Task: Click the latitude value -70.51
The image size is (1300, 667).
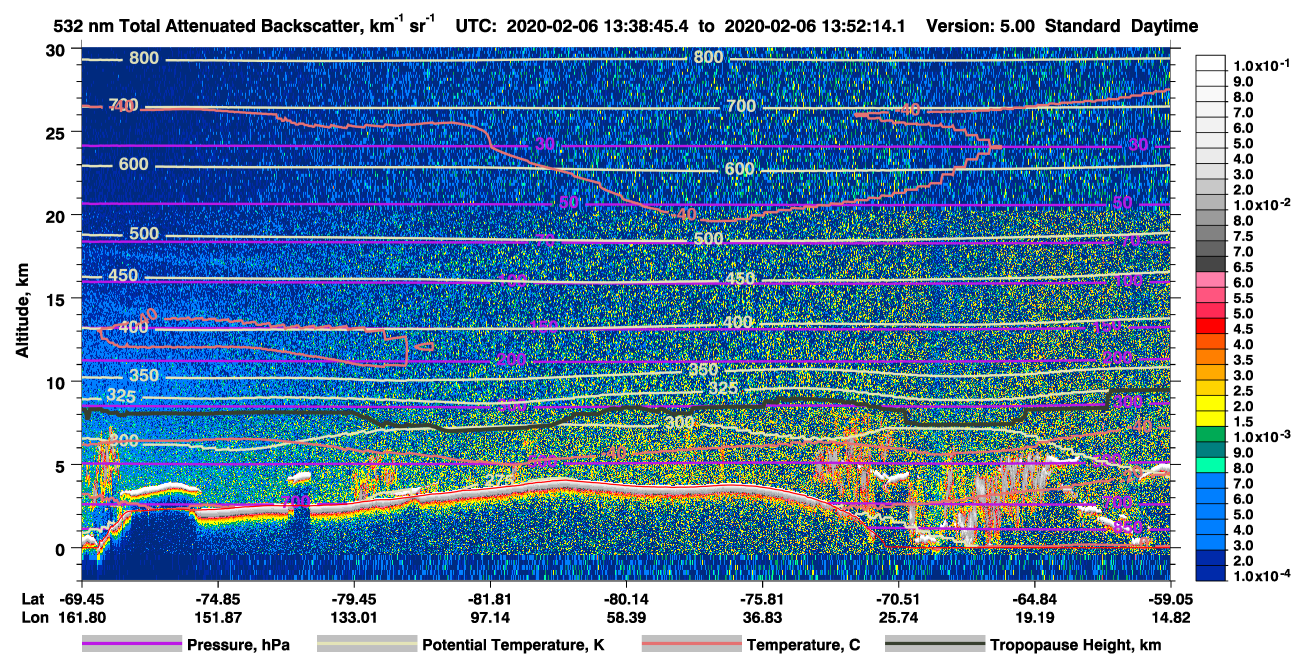Action: (x=898, y=599)
